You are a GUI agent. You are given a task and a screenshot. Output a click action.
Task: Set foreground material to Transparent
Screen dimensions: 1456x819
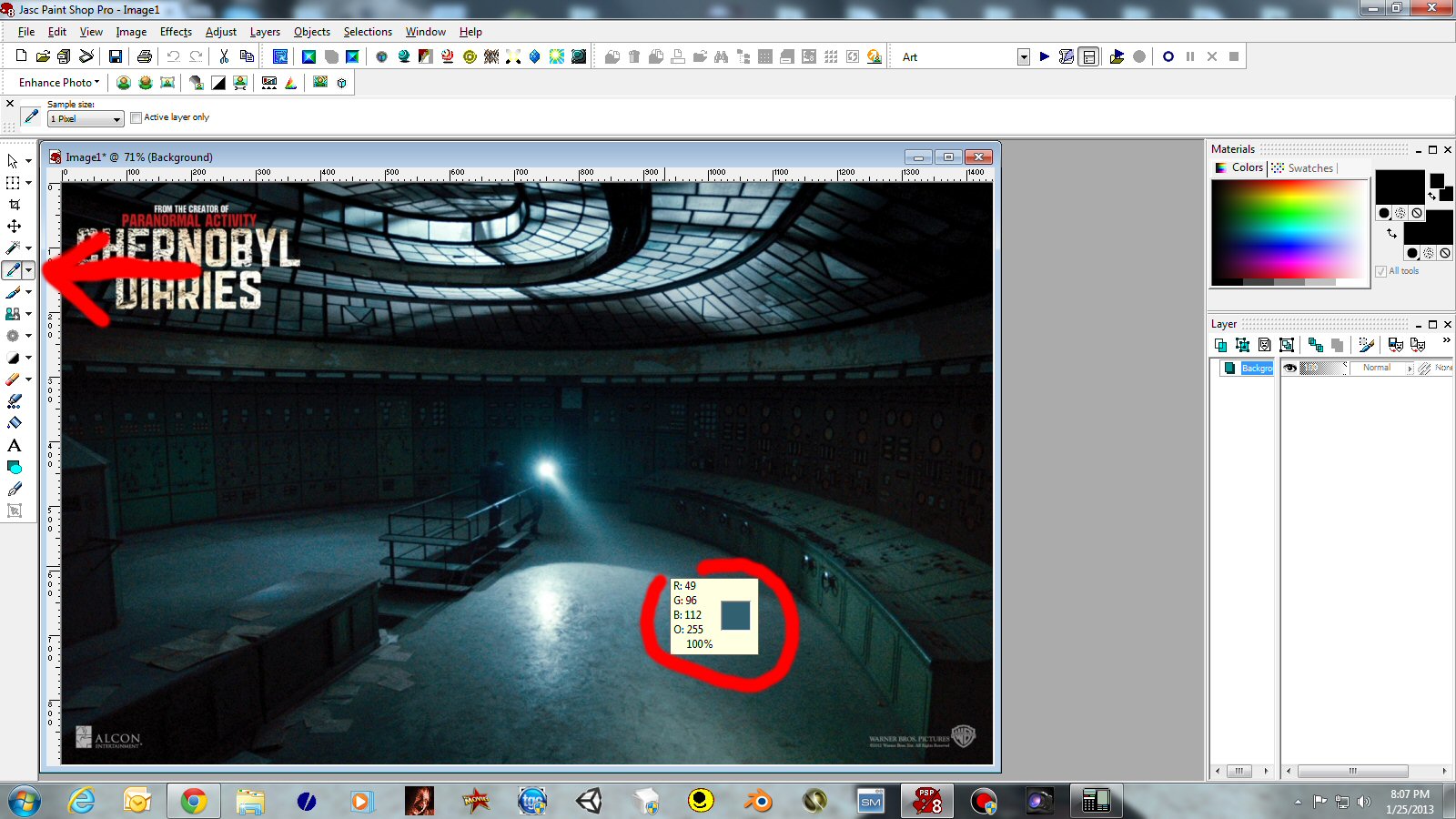(x=1417, y=213)
